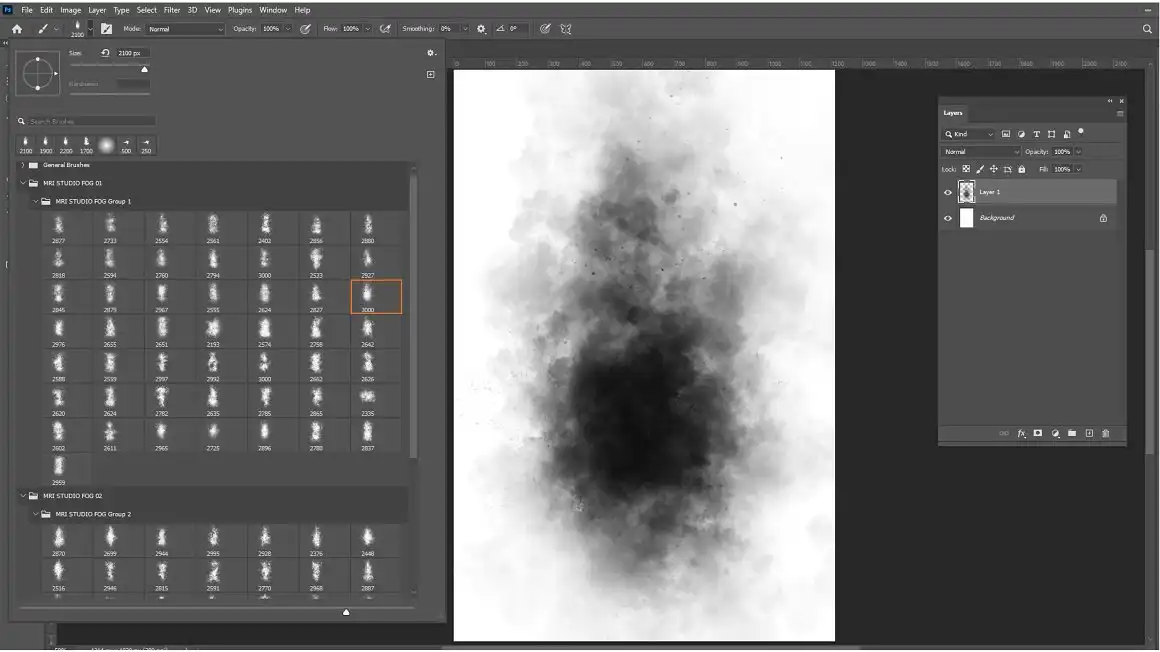Open the Layers Fill dropdown arrow
1160x652 pixels.
[x=1079, y=169]
